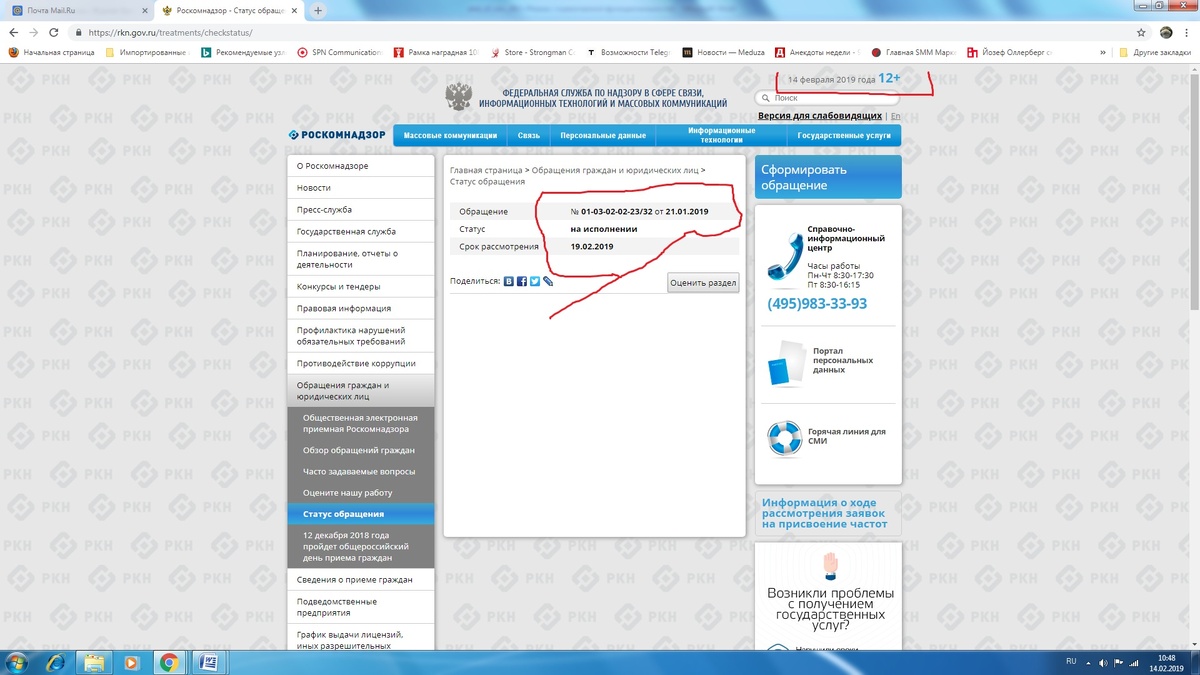
Task: Switch the site to the En version
Action: [x=895, y=116]
